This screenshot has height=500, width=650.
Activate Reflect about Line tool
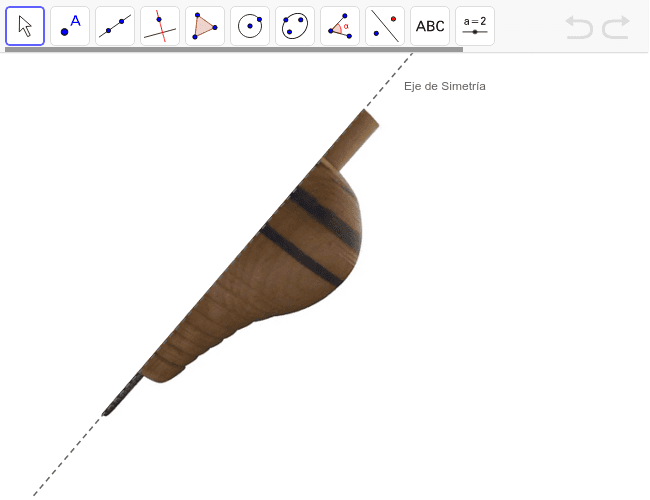click(x=385, y=26)
